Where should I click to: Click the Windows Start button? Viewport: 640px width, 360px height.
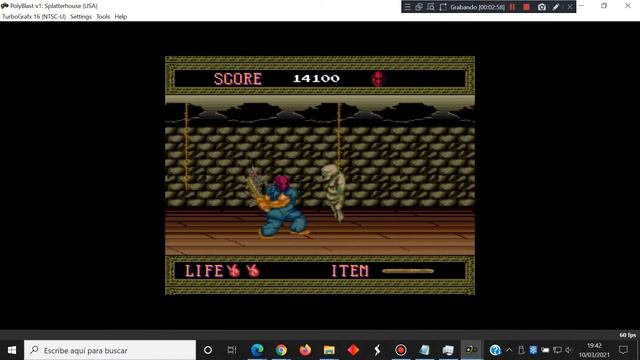12,350
